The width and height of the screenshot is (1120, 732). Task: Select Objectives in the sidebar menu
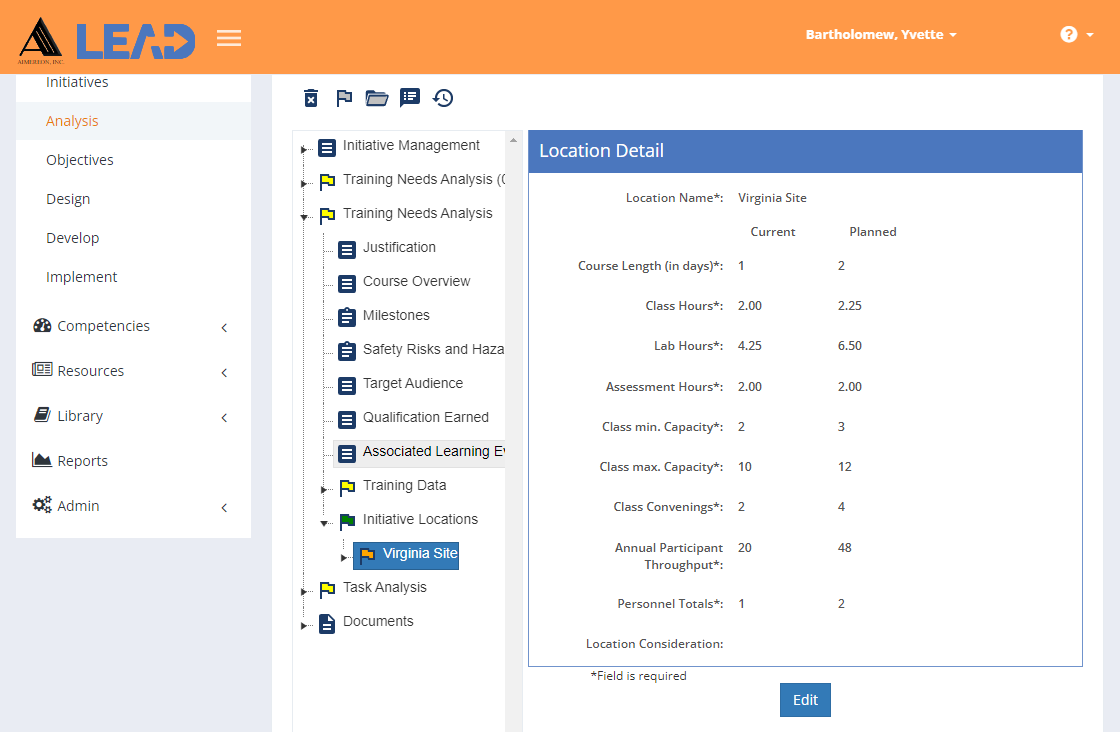[x=80, y=160]
